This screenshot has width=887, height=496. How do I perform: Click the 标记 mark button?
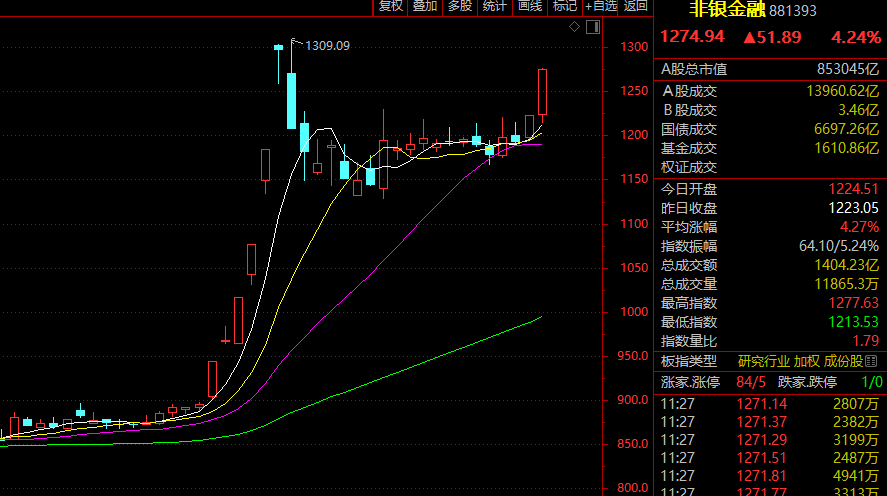click(564, 6)
